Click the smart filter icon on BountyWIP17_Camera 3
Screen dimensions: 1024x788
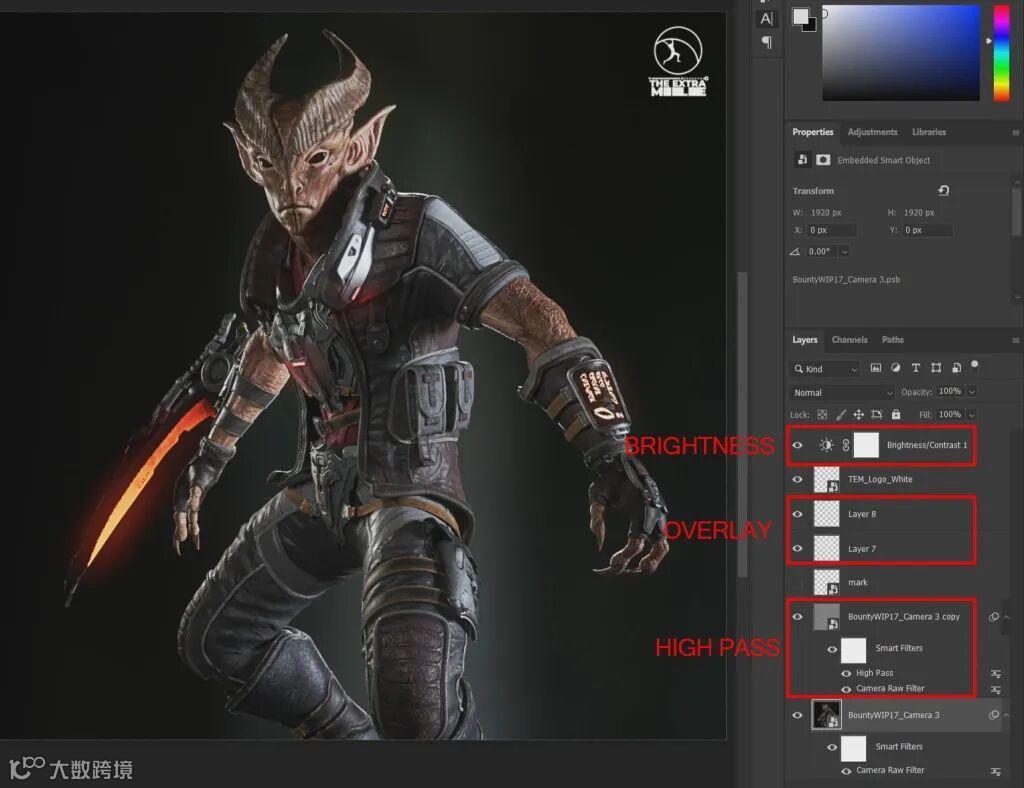point(993,715)
